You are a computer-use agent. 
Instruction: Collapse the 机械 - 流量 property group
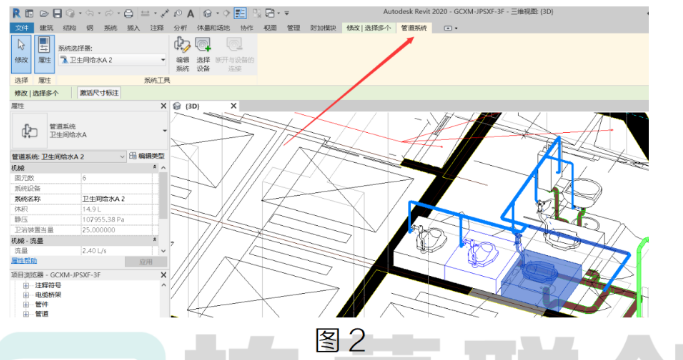point(154,240)
